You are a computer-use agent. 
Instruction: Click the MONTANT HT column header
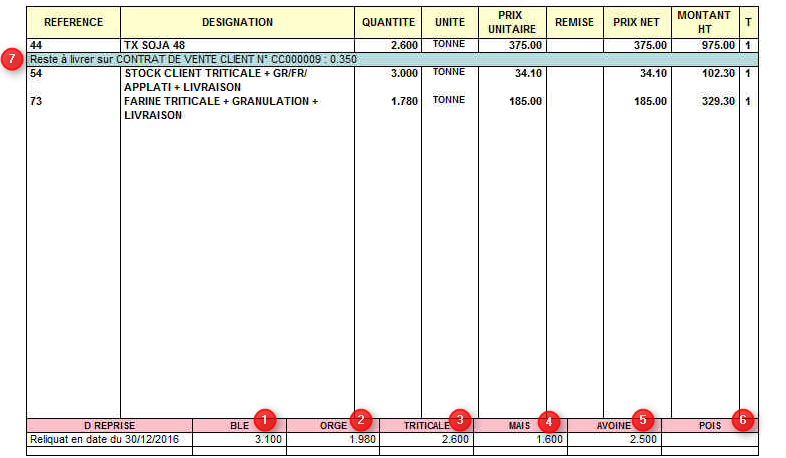(x=705, y=22)
